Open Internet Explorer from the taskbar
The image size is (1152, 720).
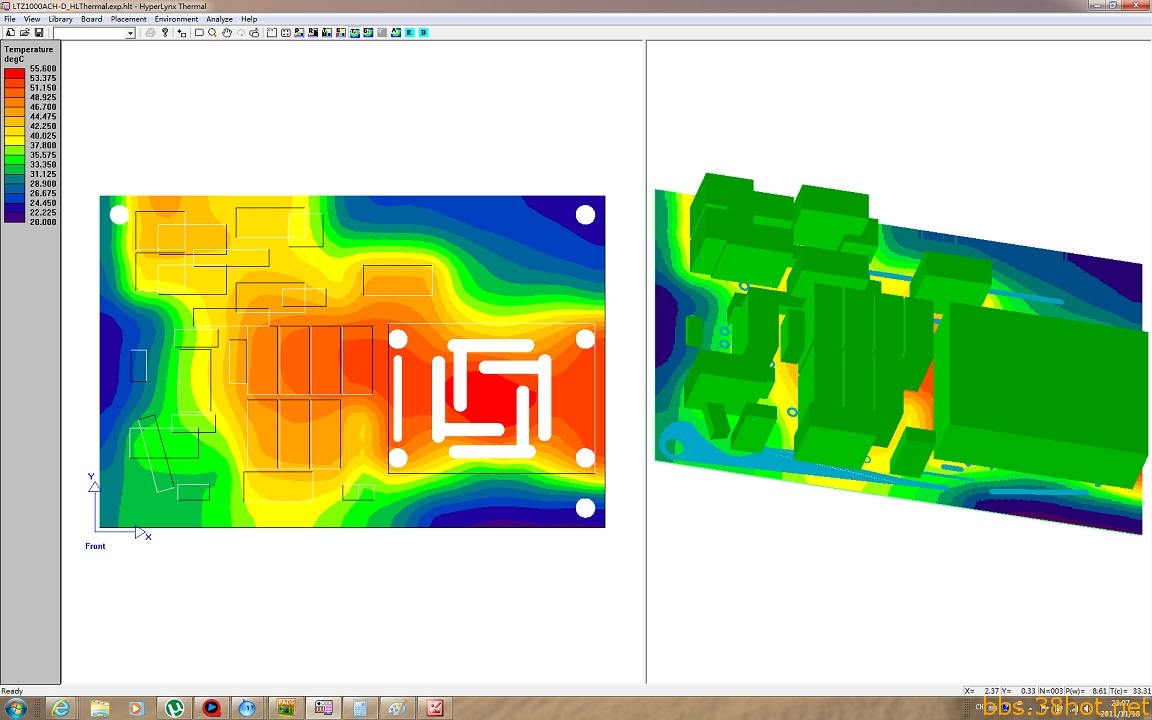coord(62,708)
